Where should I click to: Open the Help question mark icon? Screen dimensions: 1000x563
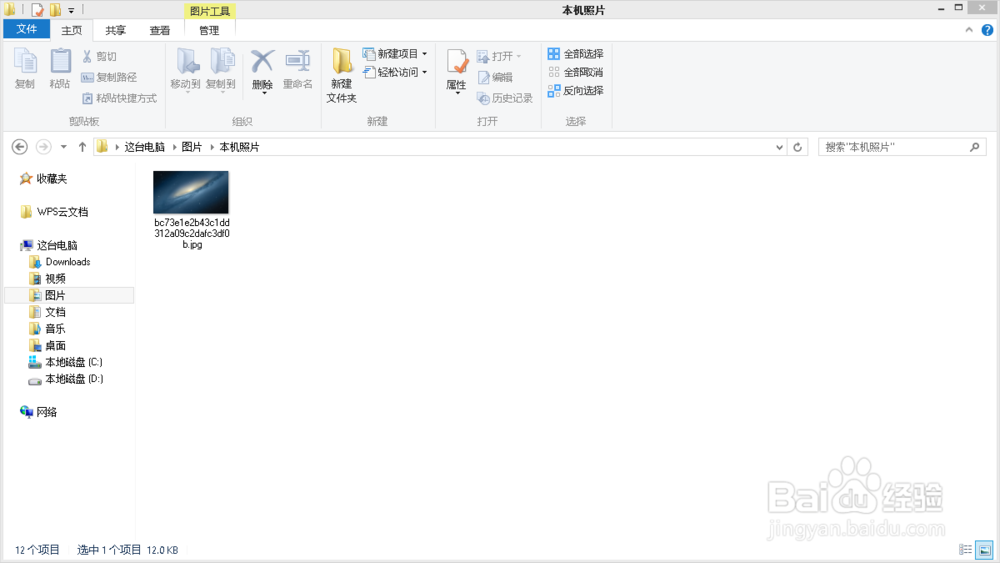point(987,30)
